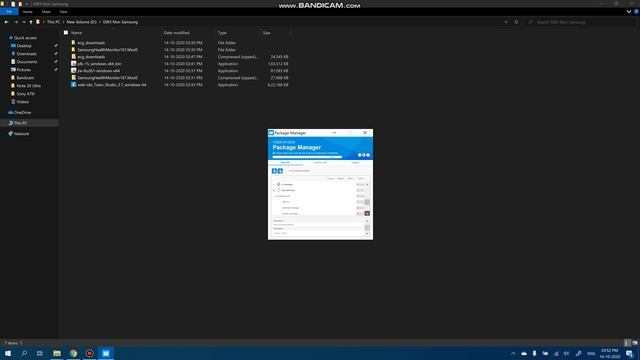Open the middle tab in Package Manager
The height and width of the screenshot is (360, 640).
320,162
